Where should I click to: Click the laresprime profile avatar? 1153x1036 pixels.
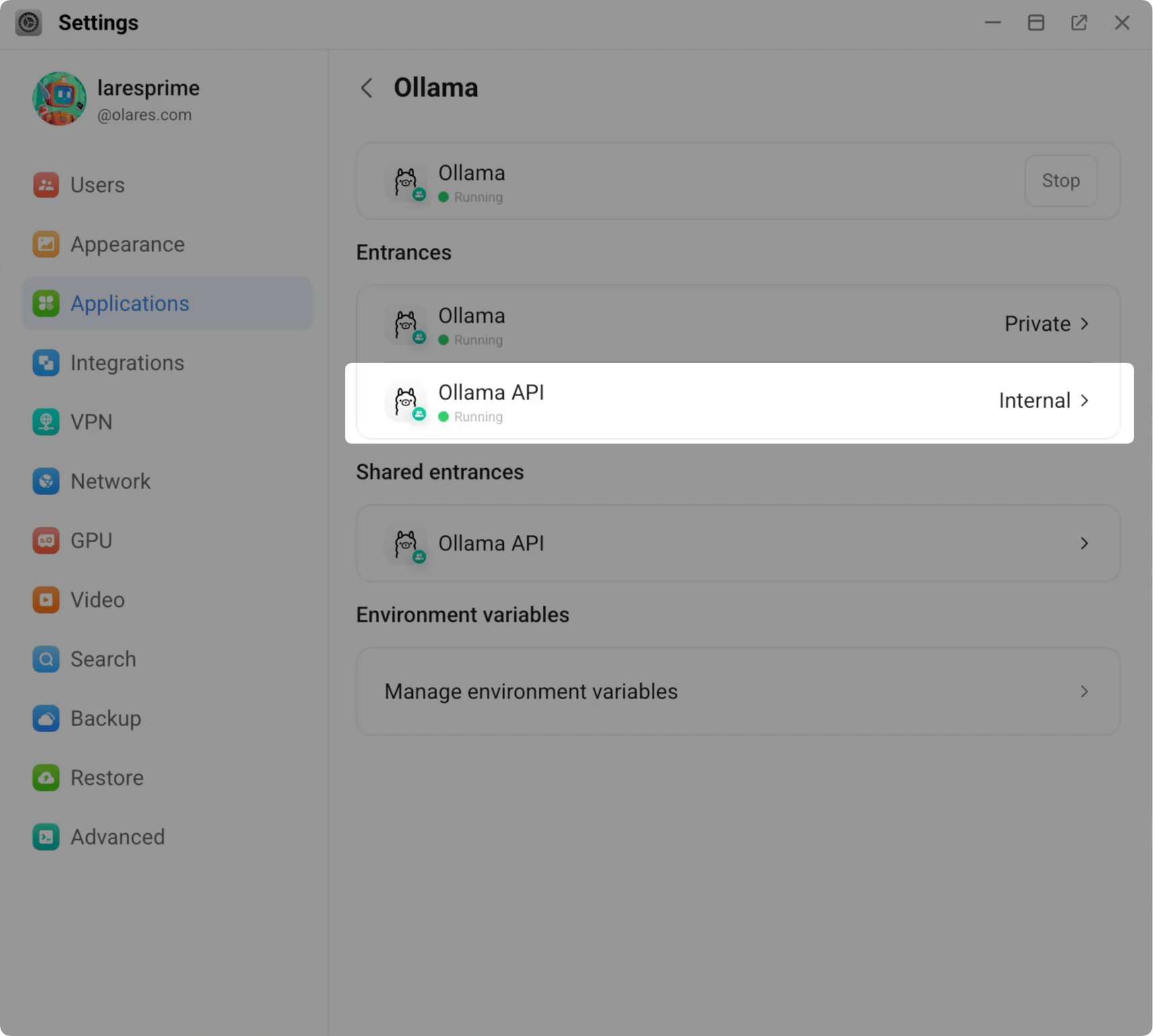[x=59, y=98]
